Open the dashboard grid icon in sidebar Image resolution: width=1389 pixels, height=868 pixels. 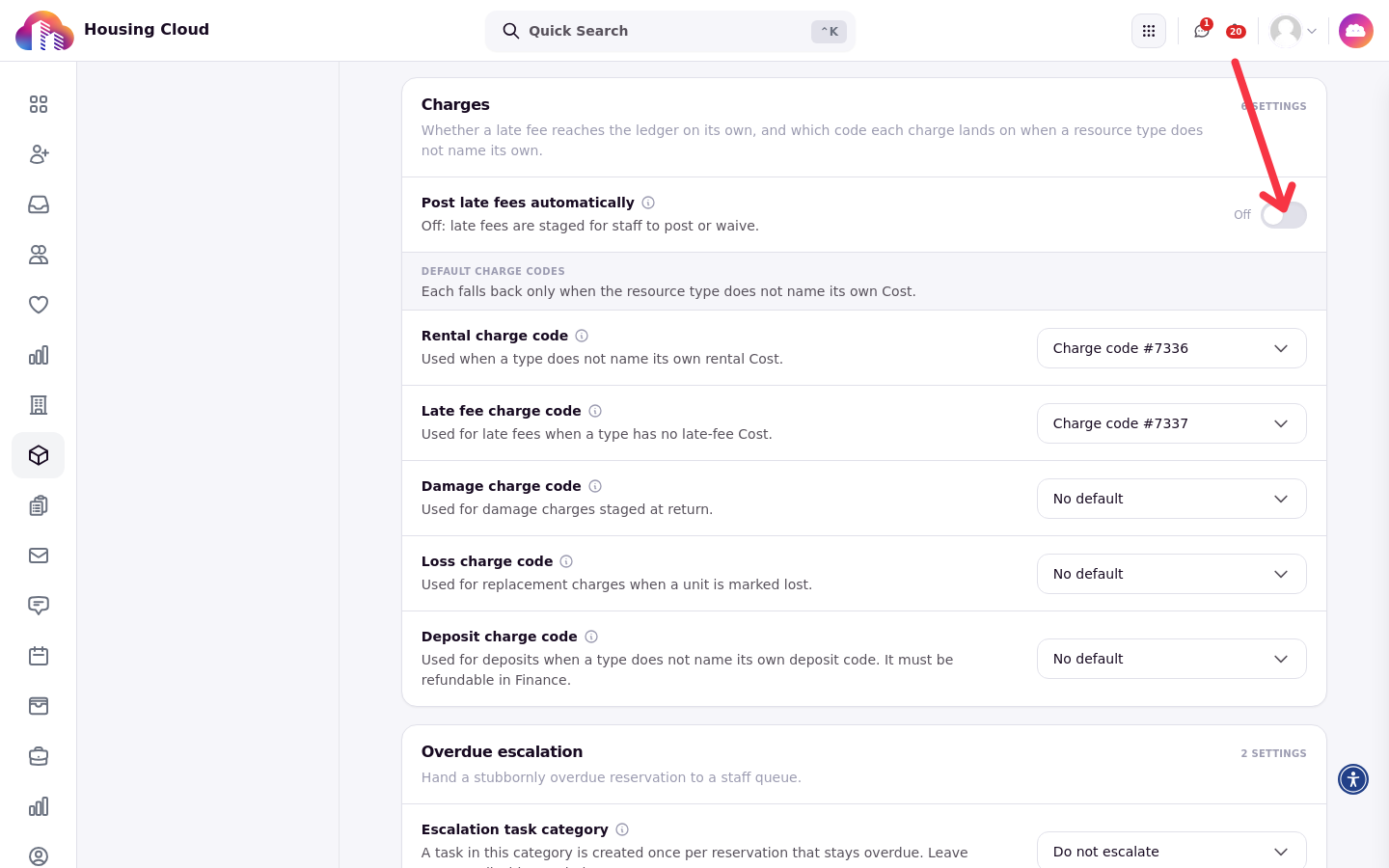(39, 104)
